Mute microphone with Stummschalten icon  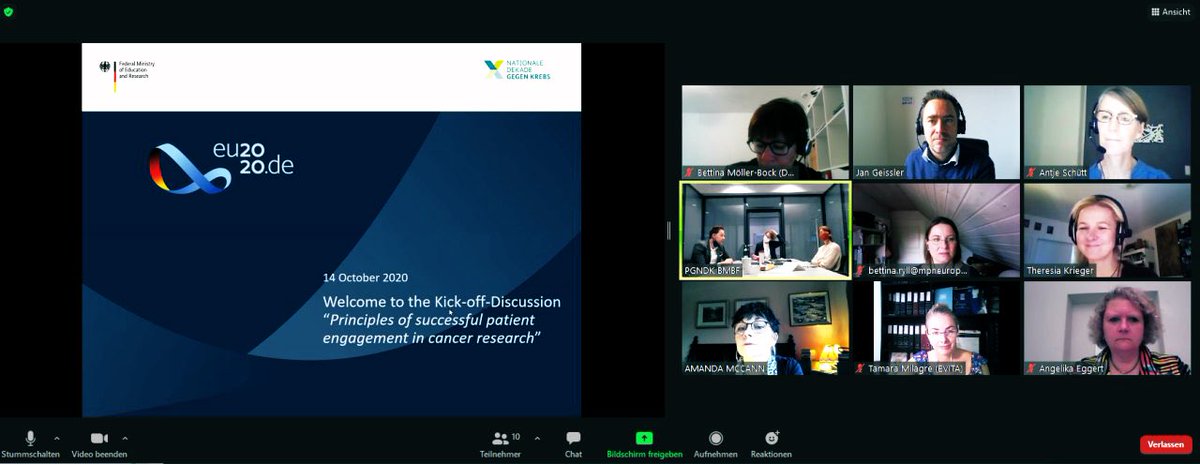point(30,438)
